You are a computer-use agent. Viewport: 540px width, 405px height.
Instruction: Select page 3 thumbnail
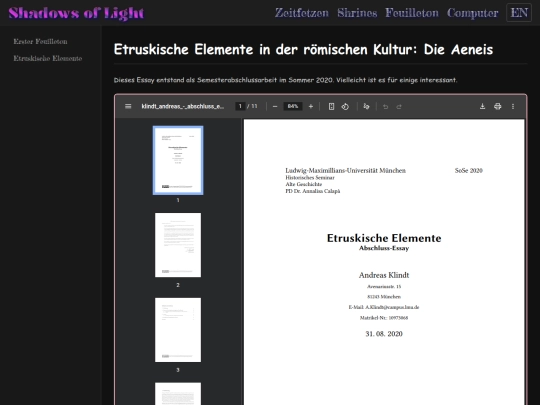(178, 330)
